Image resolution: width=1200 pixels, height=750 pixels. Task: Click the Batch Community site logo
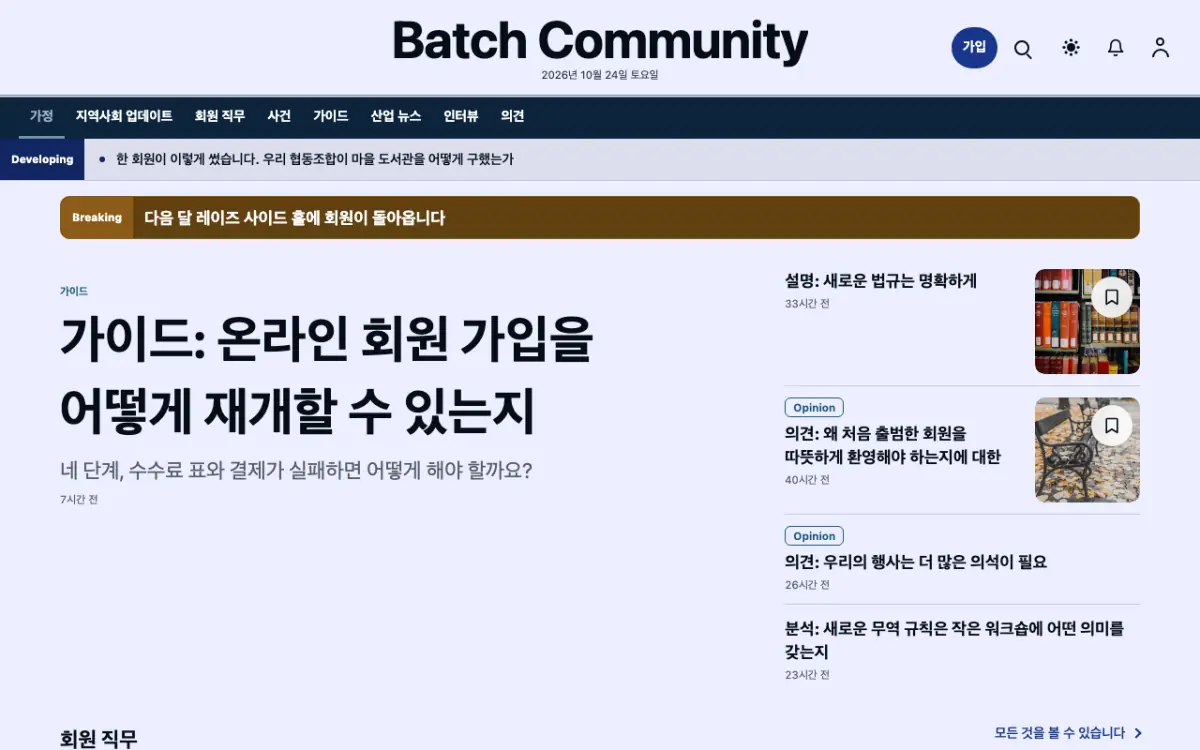600,42
